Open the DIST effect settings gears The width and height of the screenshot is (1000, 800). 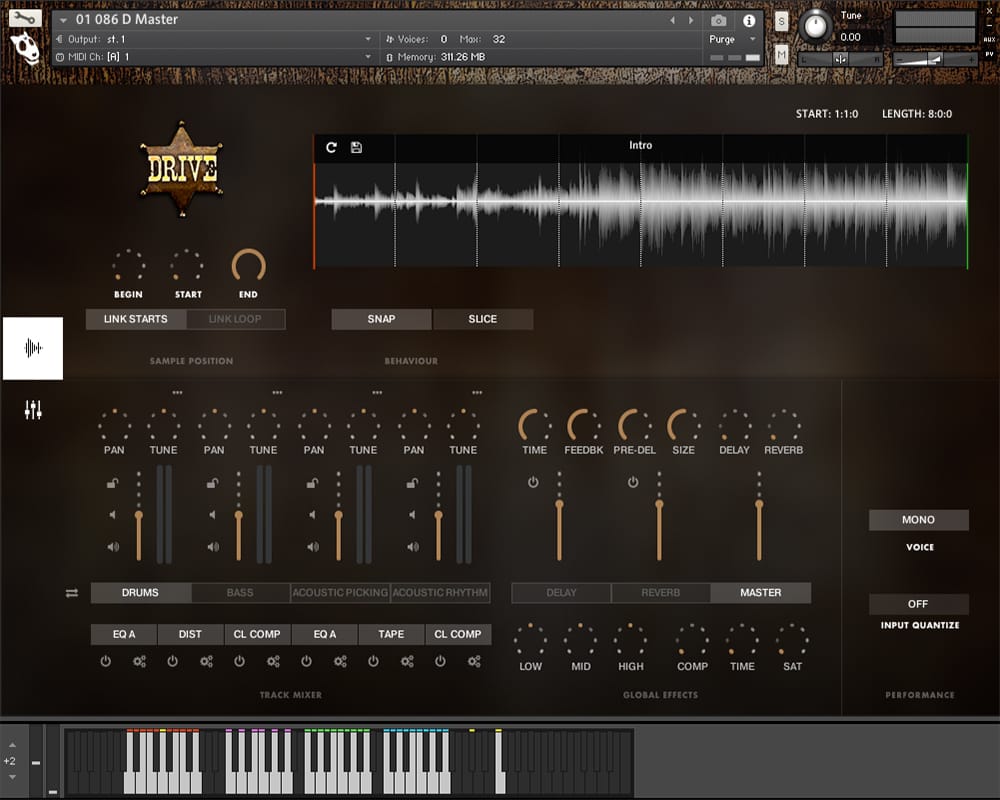coord(206,661)
